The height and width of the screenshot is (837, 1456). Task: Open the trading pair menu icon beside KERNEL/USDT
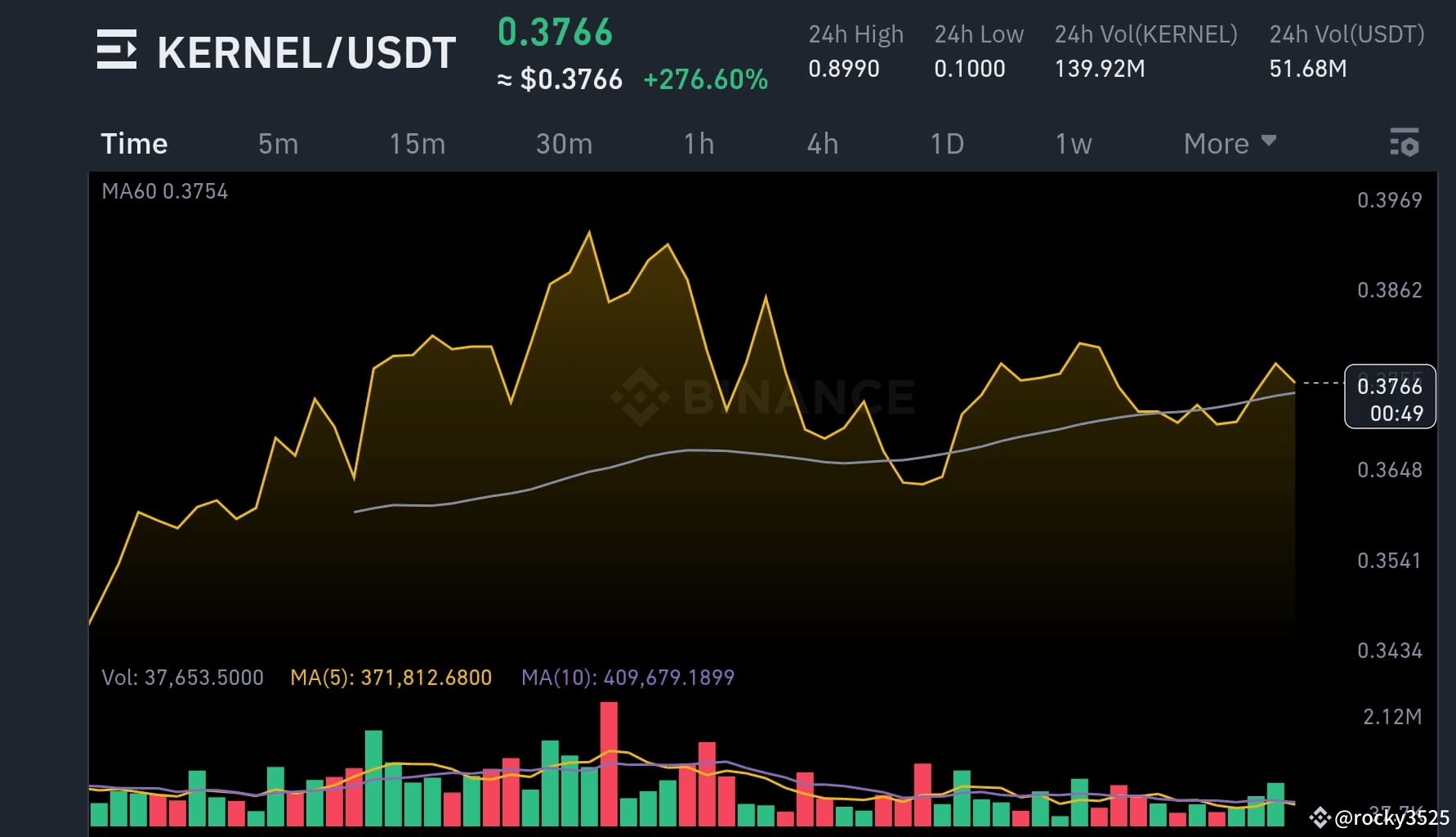[116, 51]
